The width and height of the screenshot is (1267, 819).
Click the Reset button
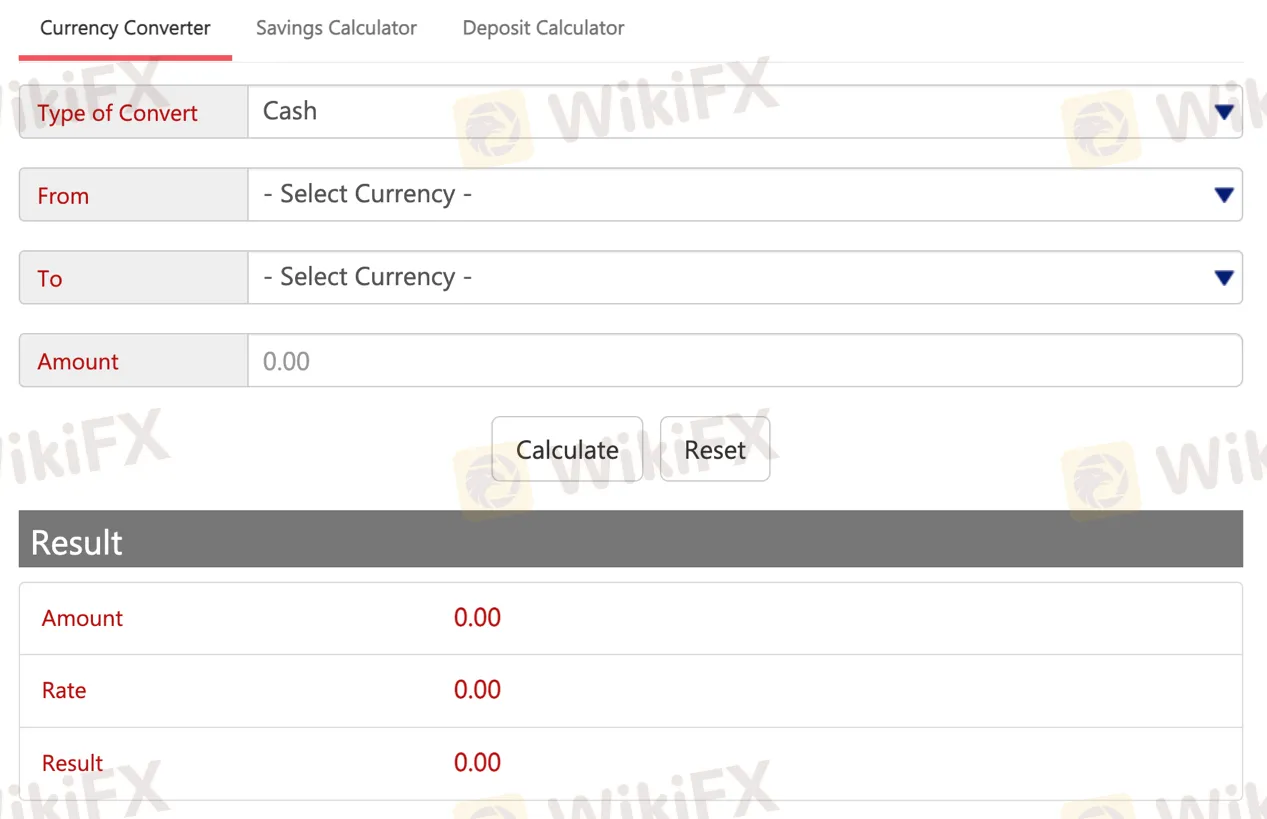pos(715,449)
